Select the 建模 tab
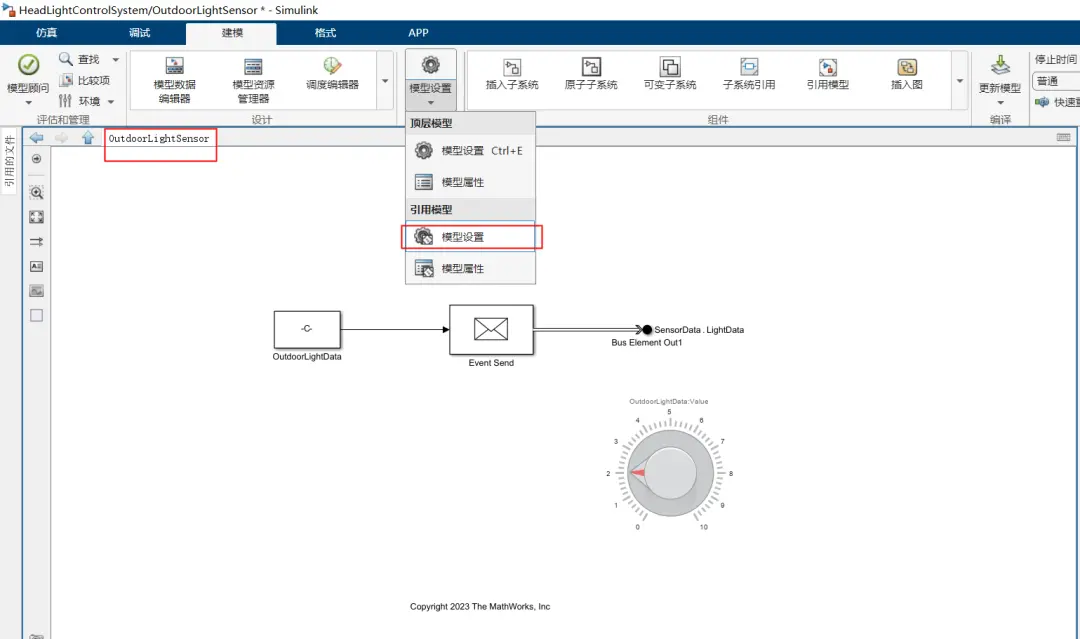The image size is (1080, 639). [x=231, y=33]
